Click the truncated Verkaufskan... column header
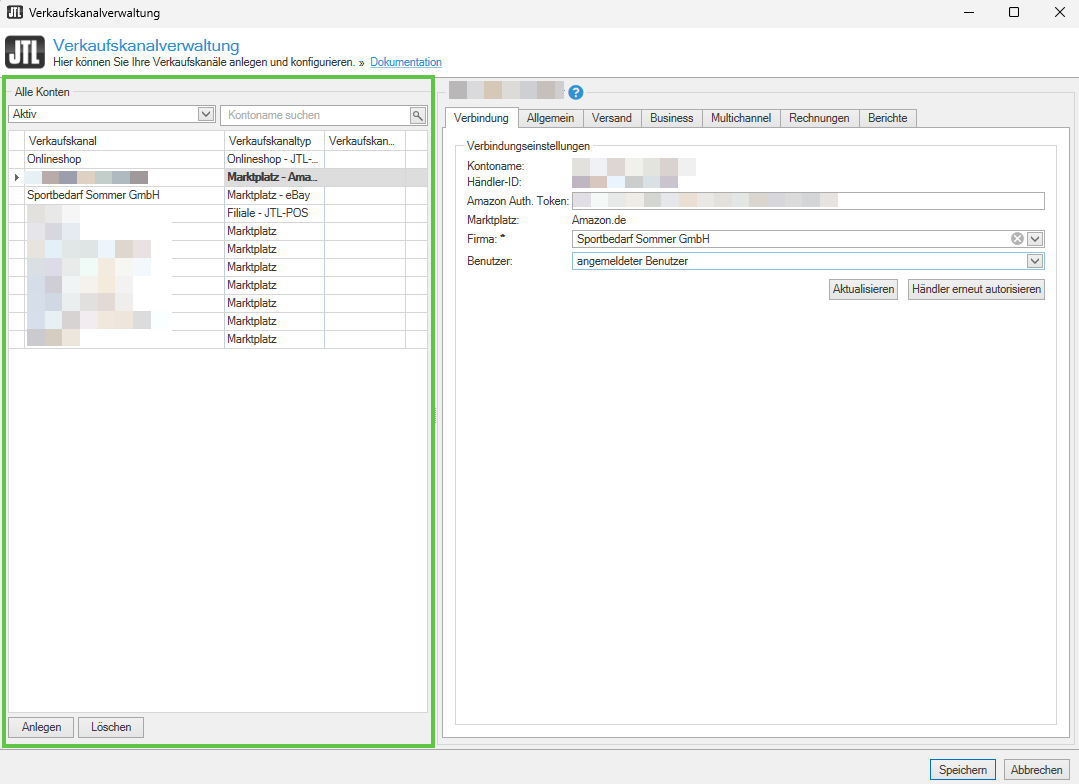 365,140
